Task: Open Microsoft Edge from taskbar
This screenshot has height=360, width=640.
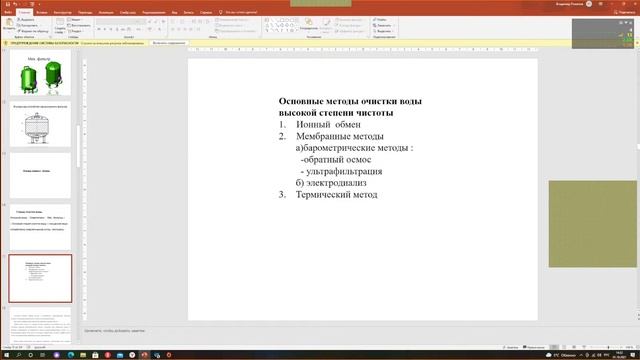Action: coord(71,355)
